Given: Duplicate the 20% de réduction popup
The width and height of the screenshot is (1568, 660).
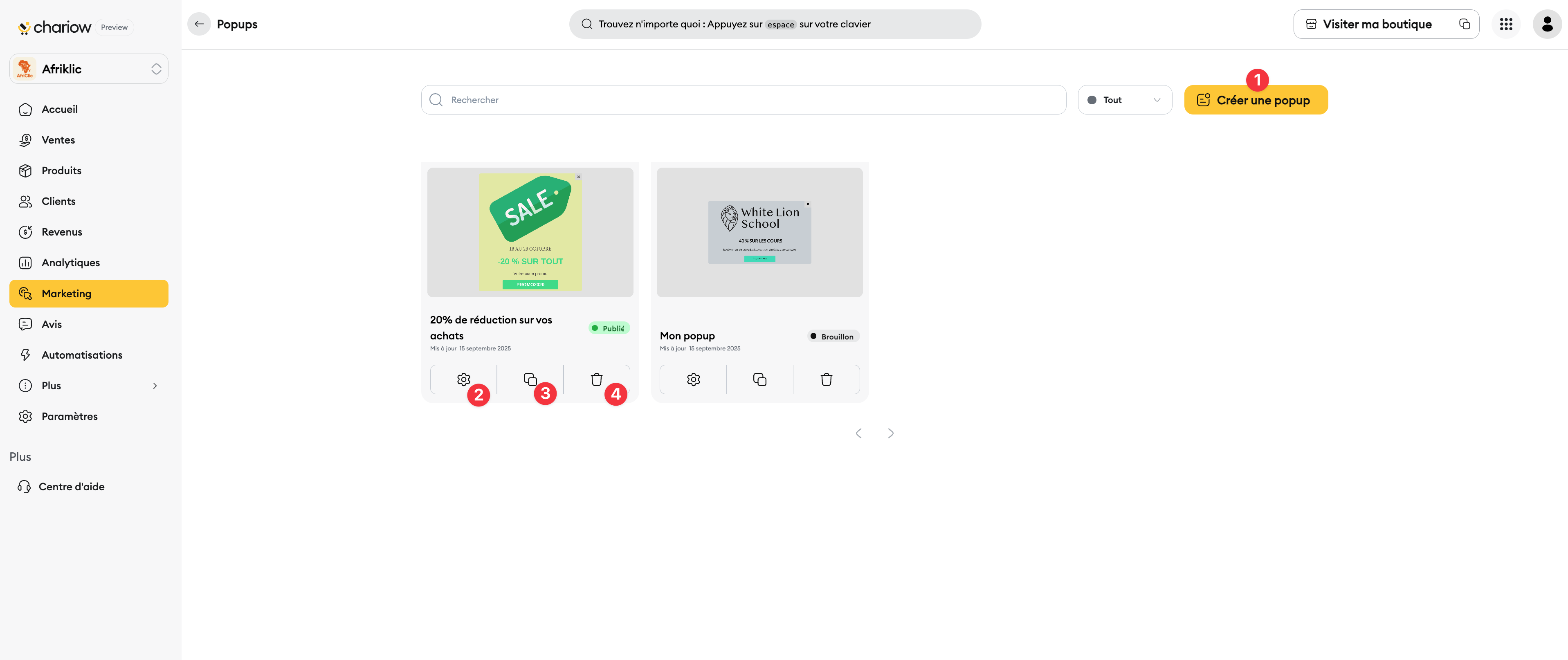Looking at the screenshot, I should (530, 379).
